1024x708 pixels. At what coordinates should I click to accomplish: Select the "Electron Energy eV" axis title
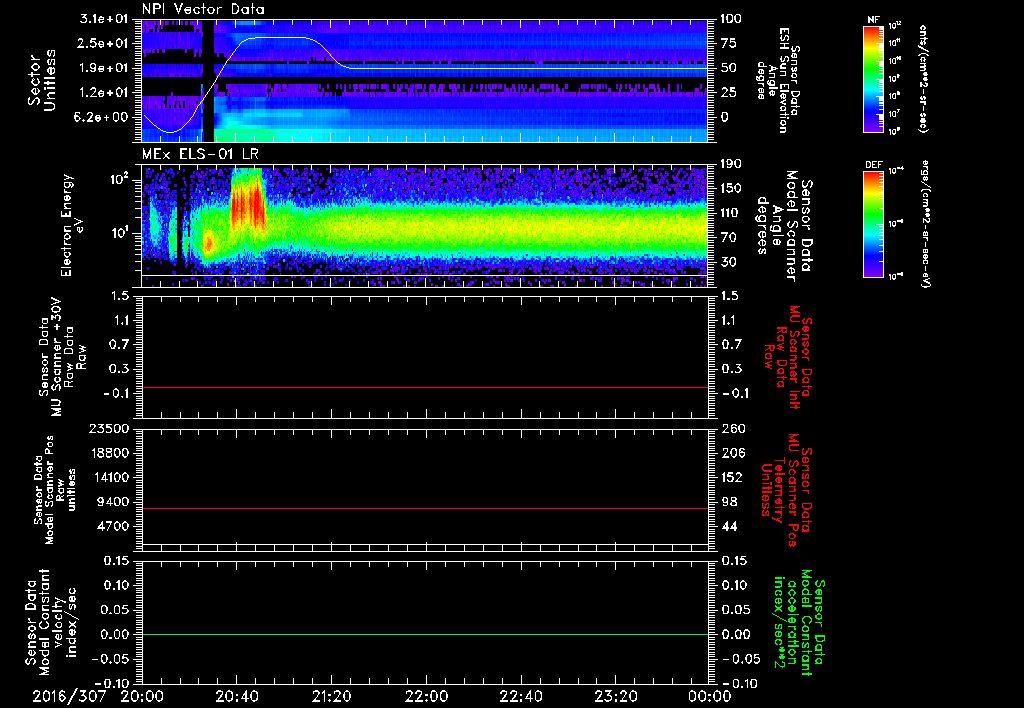point(72,225)
